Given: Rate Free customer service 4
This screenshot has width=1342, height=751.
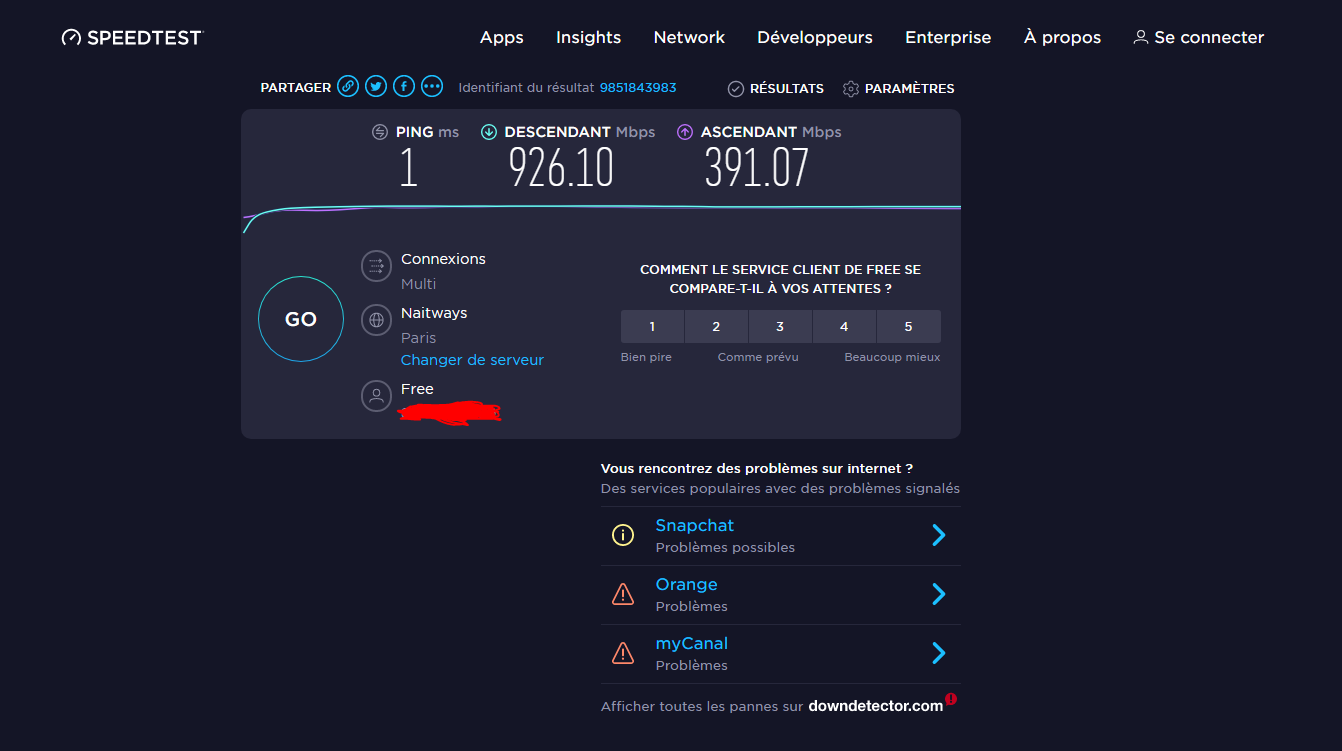Looking at the screenshot, I should click(844, 326).
